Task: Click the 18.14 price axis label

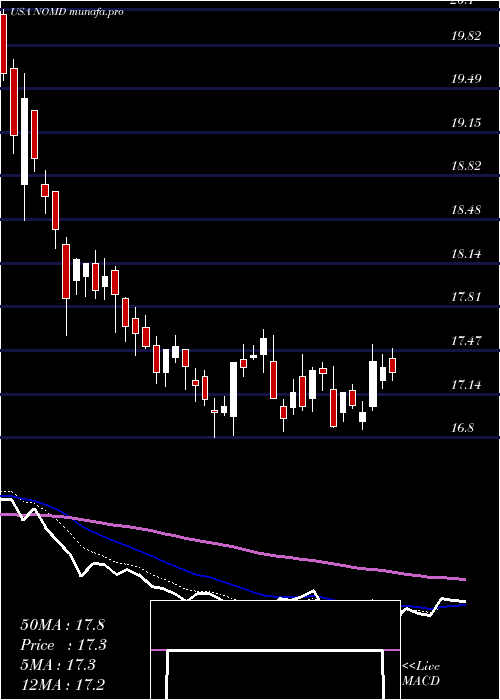Action: coord(466,254)
